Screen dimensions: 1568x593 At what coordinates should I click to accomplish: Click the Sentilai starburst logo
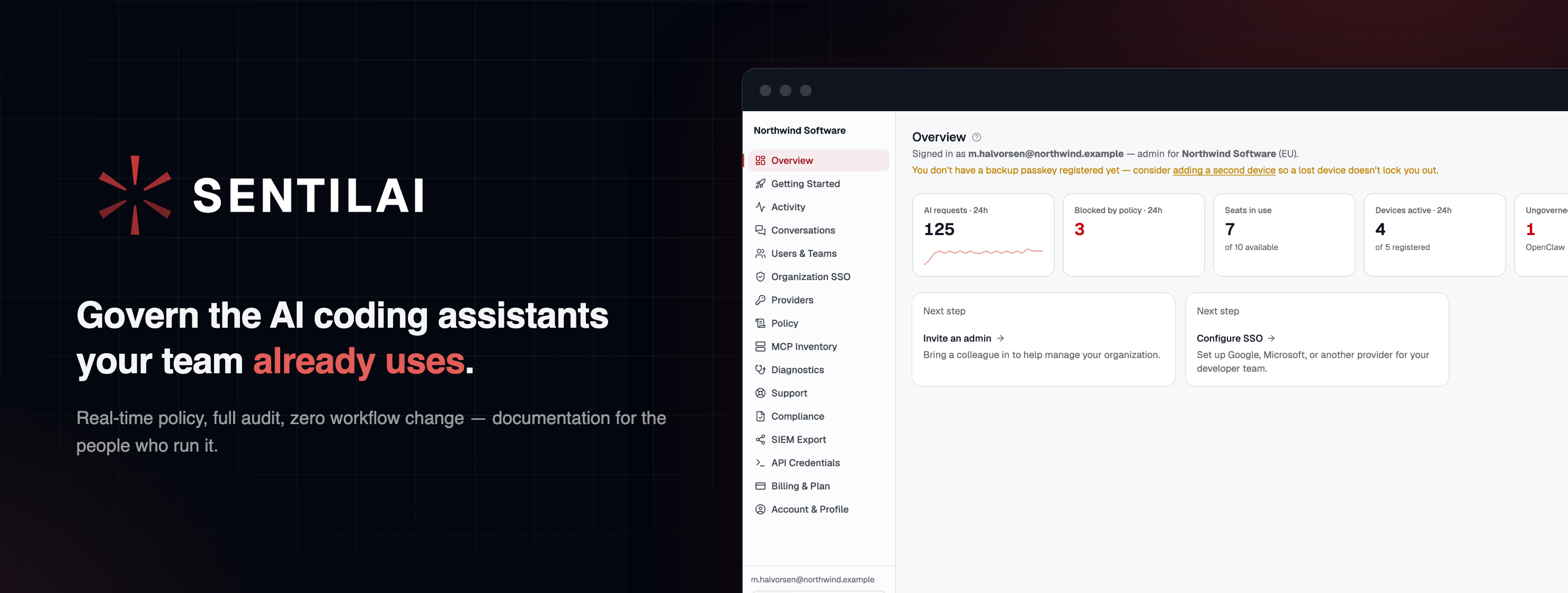pos(135,195)
